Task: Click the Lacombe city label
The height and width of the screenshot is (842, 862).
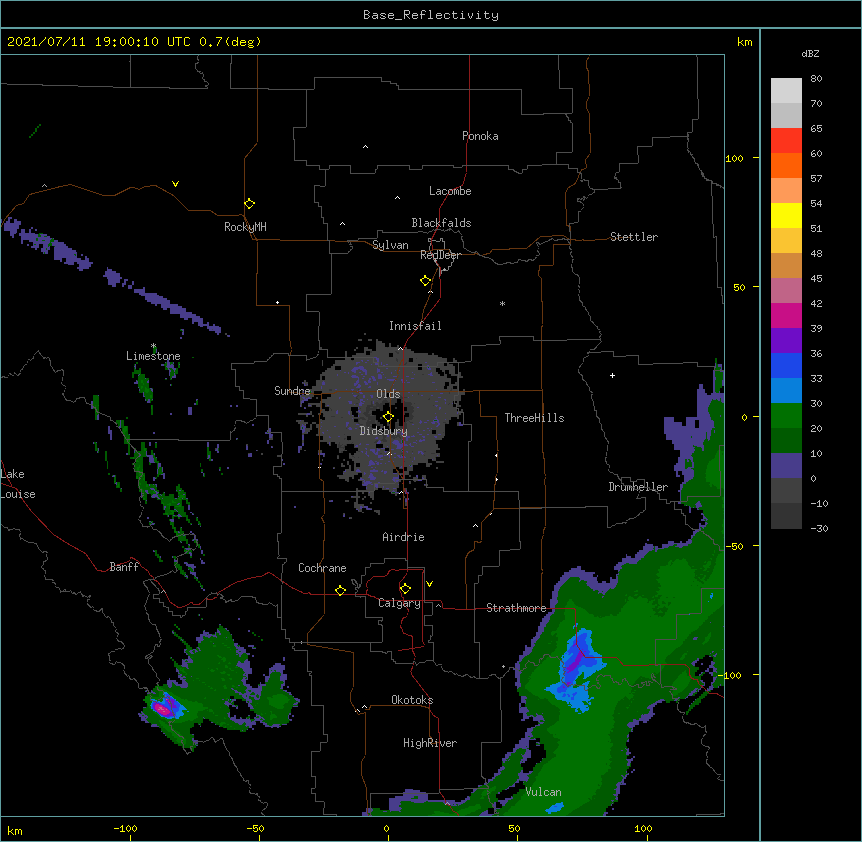Action: pos(450,191)
